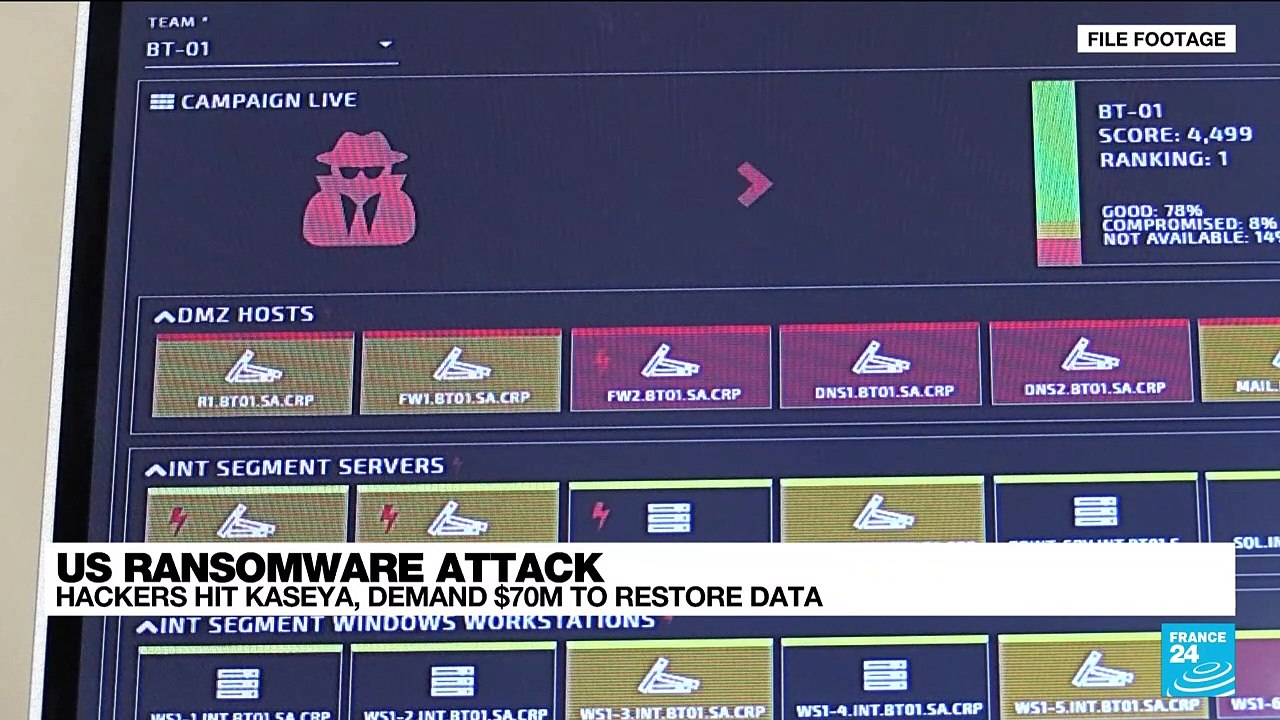Screen dimensions: 1280x720
Task: Click lightning bolt on FW2.BT01.SA.CRP tile
Action: tap(602, 360)
